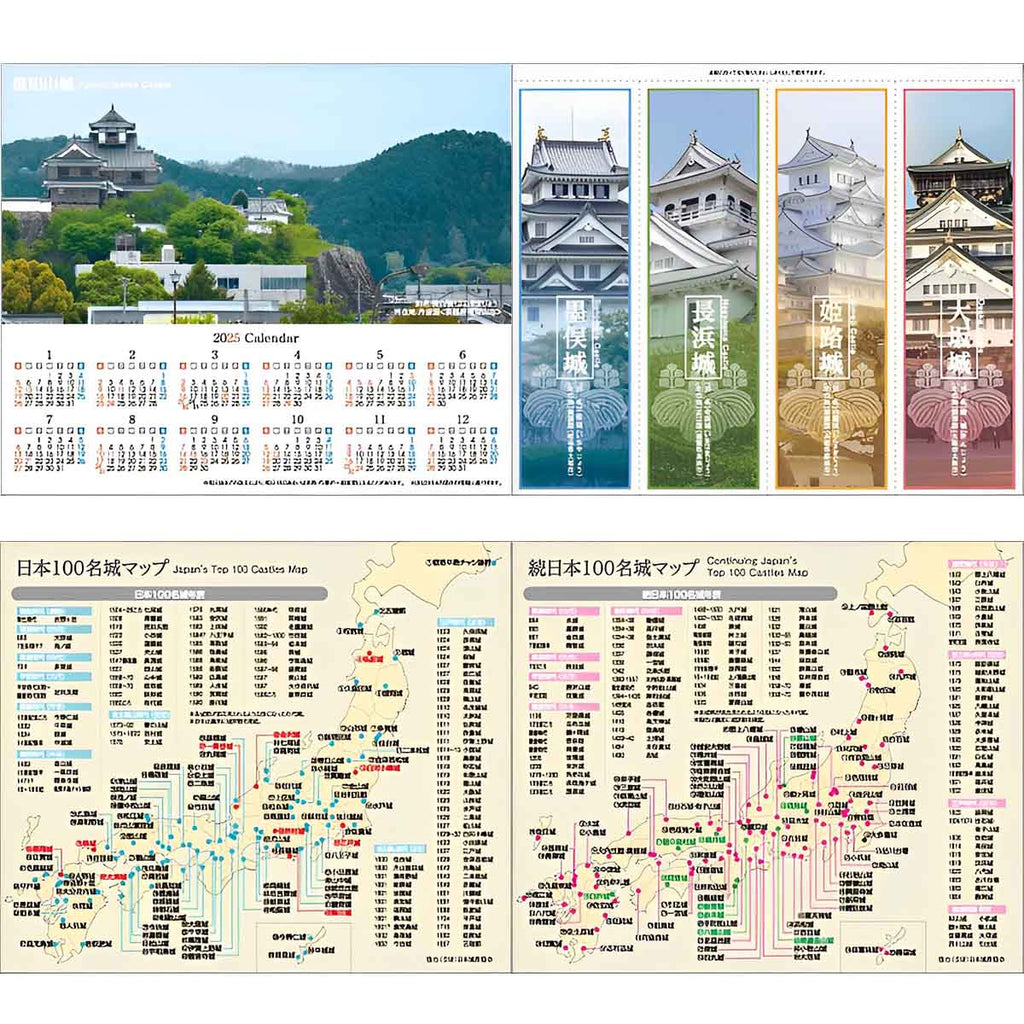Click the 2025 Calendar heading
1024x1024 pixels.
[255, 337]
